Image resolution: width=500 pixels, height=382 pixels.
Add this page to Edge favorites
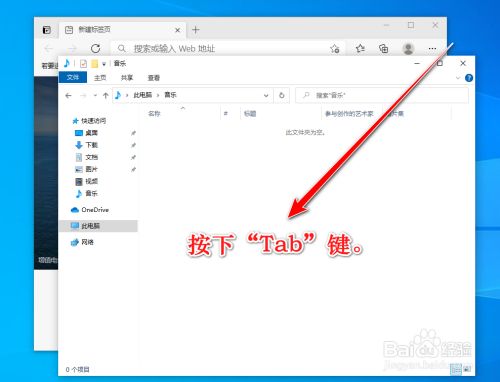click(335, 49)
